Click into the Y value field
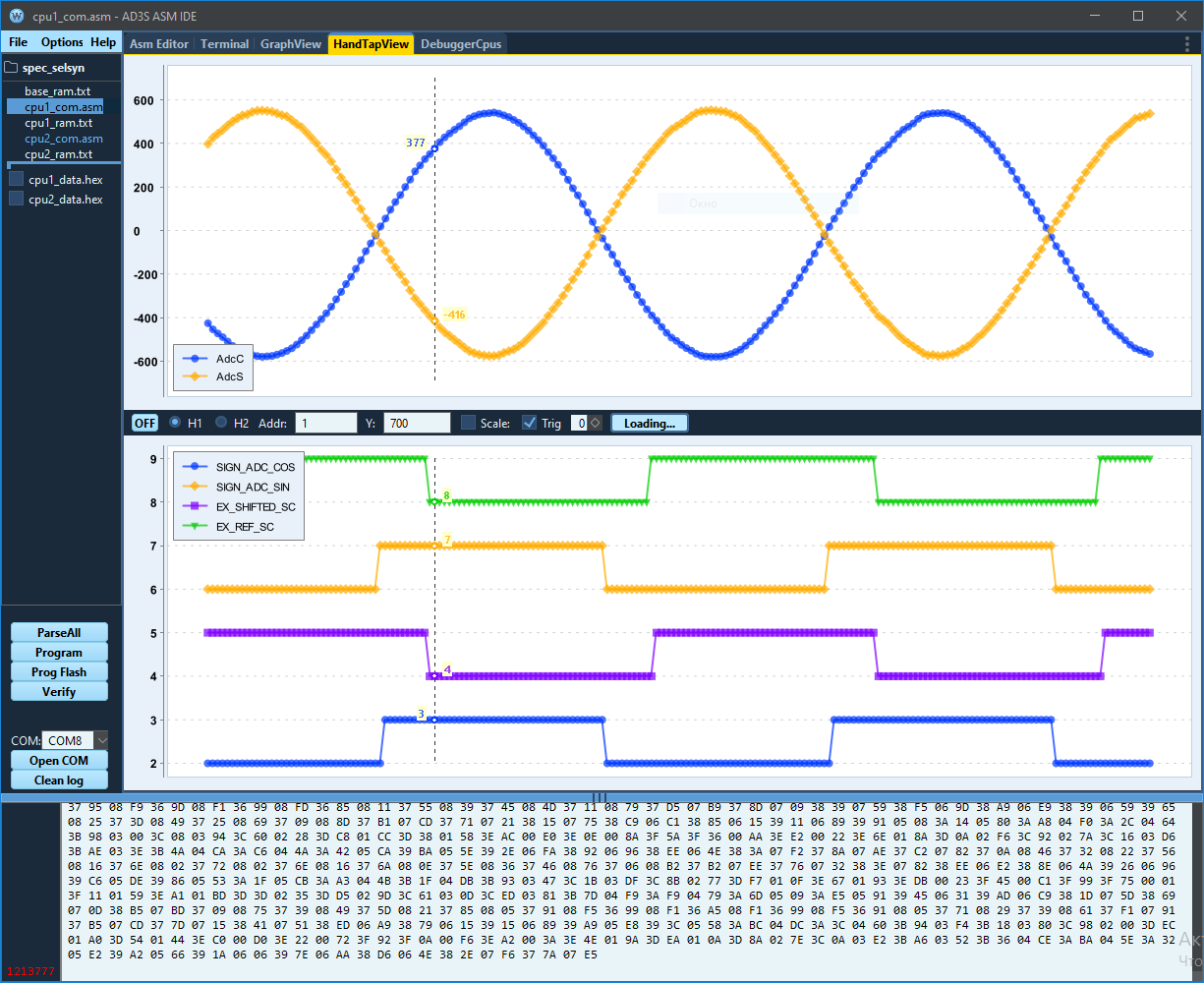The image size is (1204, 983). [x=417, y=423]
